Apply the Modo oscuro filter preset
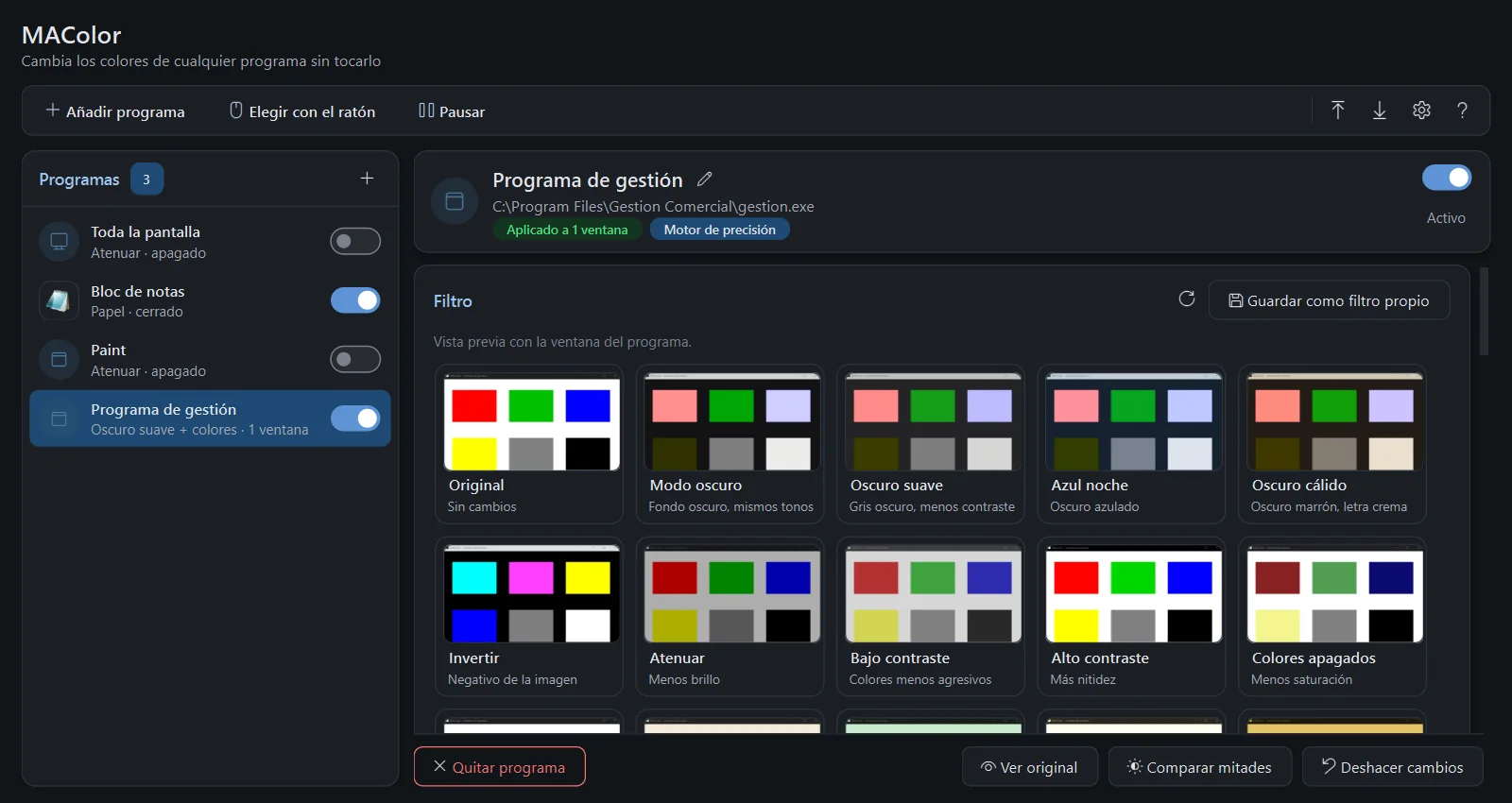The height and width of the screenshot is (803, 1512). (730, 444)
